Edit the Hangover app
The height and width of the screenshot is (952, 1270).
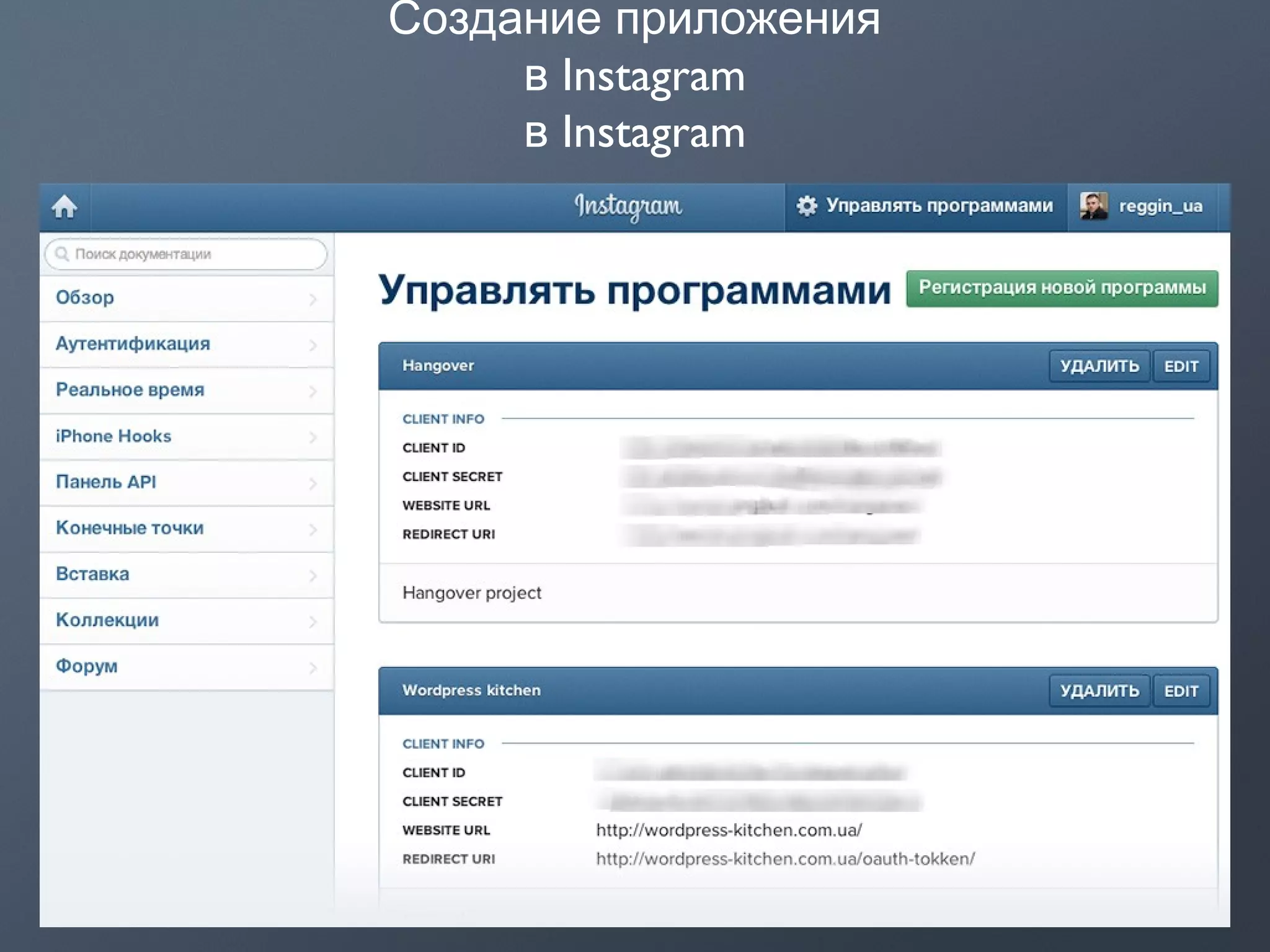click(x=1181, y=366)
